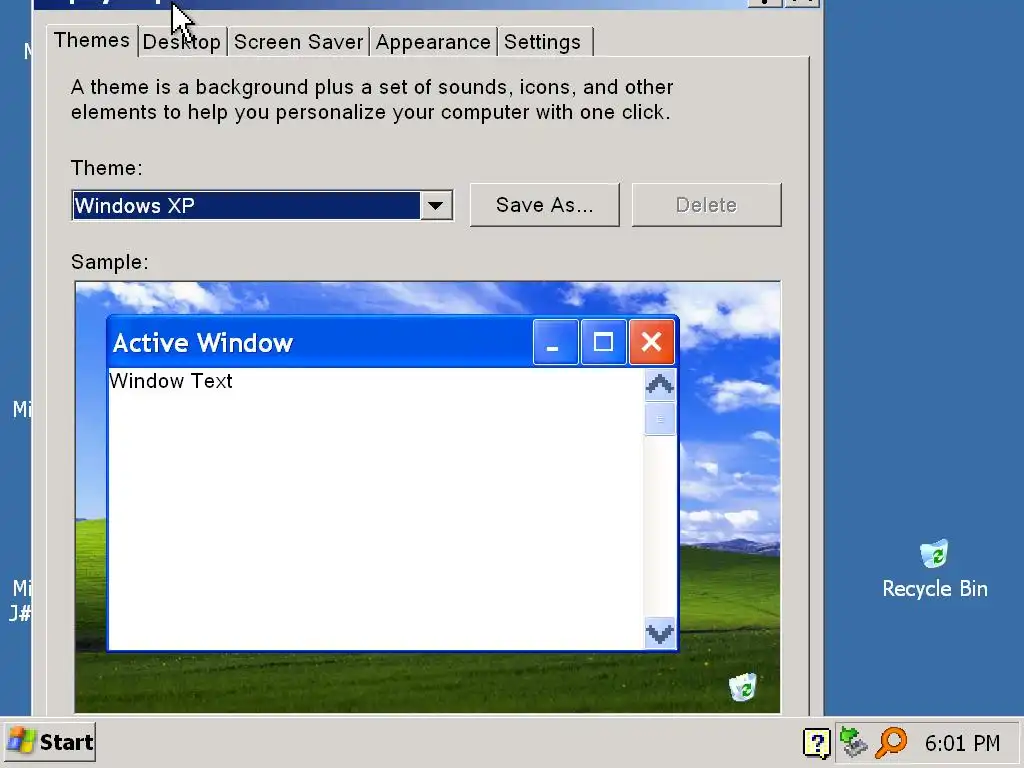
Task: Click the recycle bin in the sample preview
Action: 743,687
